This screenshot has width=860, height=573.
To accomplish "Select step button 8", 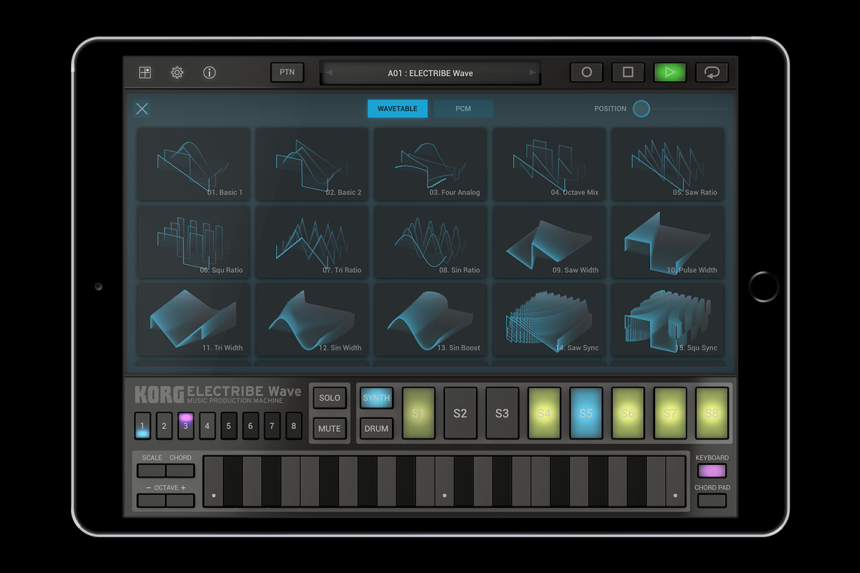I will [x=293, y=426].
